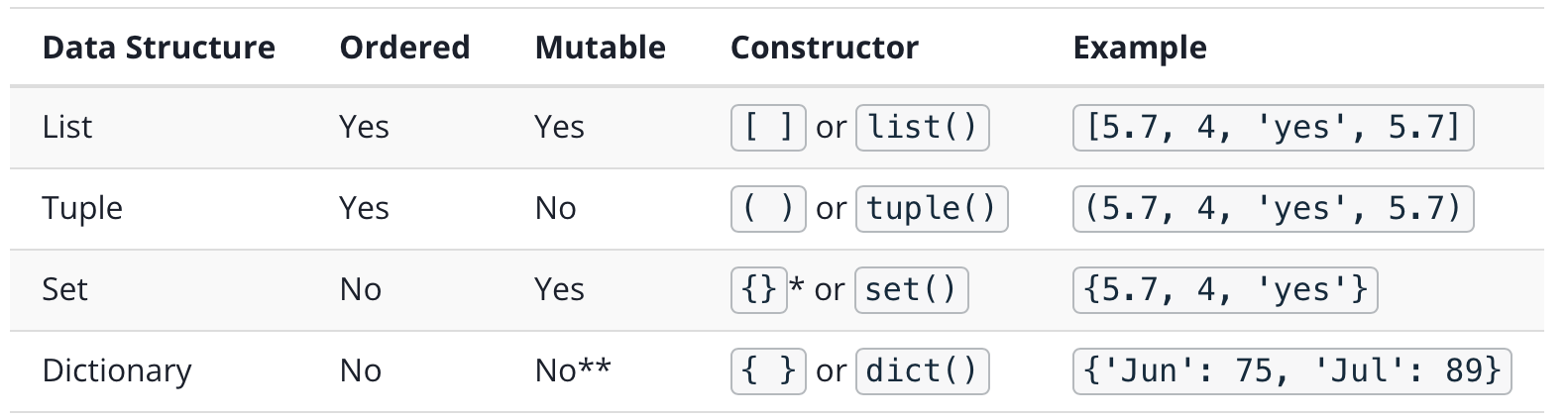Select the Dictionary row label
Screen dimensions: 1568x420
pyautogui.click(x=117, y=370)
